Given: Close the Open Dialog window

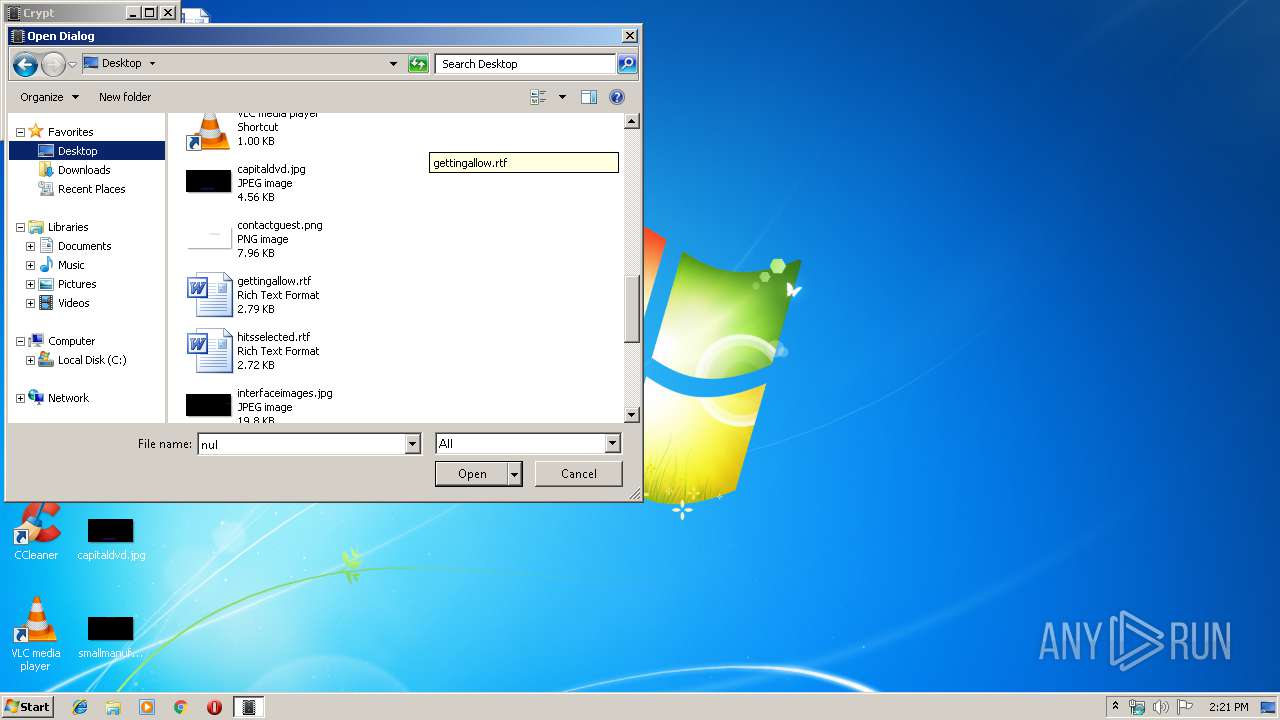Looking at the screenshot, I should click(x=629, y=36).
